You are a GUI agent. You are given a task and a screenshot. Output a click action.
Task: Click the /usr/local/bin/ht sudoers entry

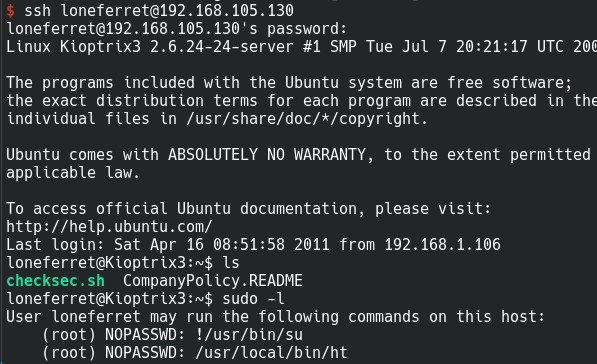[x=271, y=353]
